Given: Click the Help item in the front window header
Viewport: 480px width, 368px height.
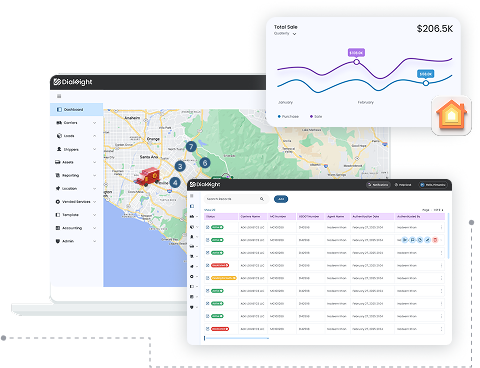Looking at the screenshot, I should pos(403,185).
